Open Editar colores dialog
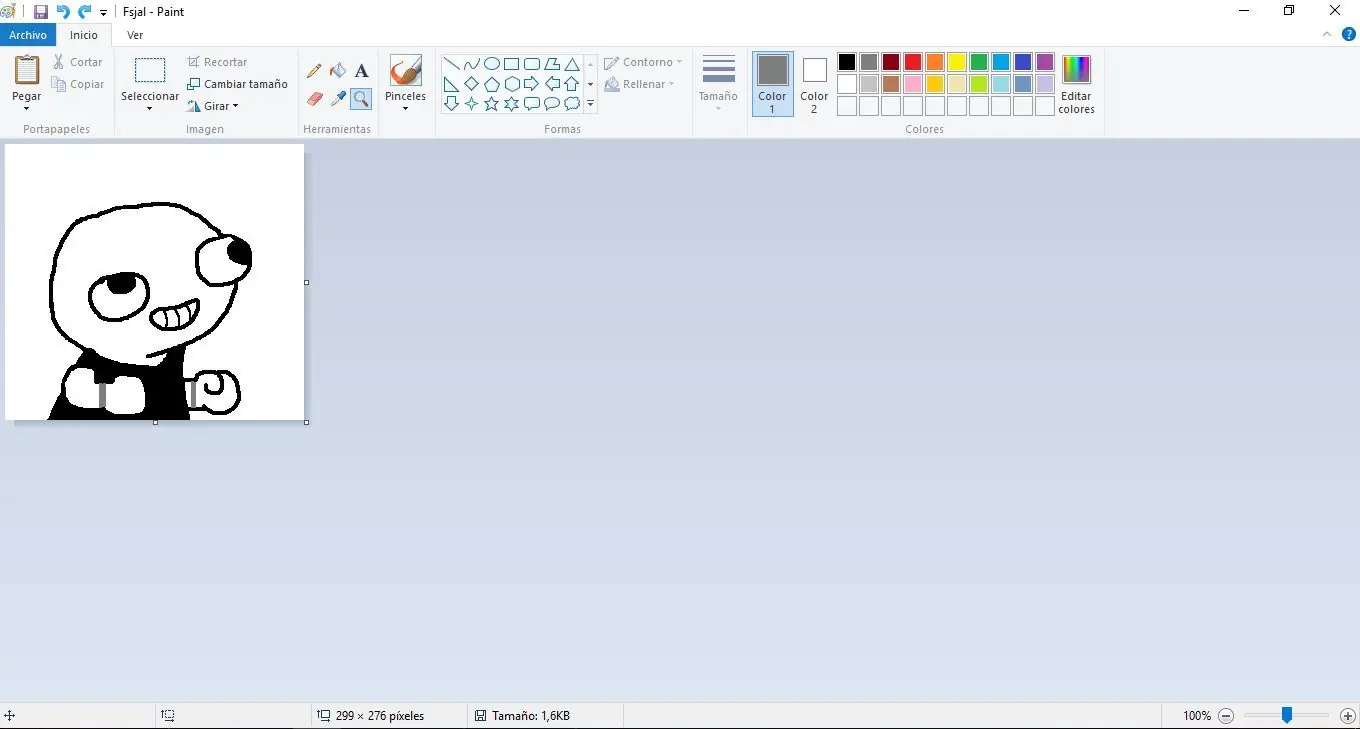 [1076, 84]
